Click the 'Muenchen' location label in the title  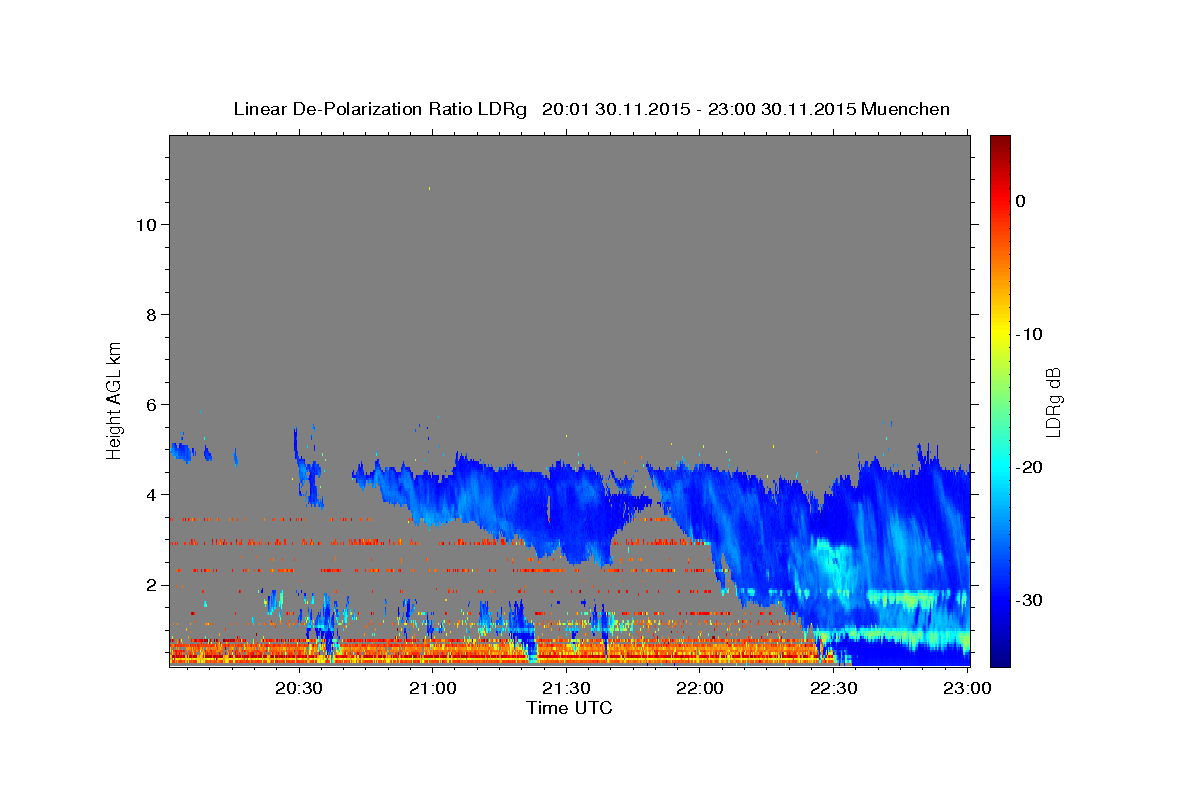[x=906, y=109]
